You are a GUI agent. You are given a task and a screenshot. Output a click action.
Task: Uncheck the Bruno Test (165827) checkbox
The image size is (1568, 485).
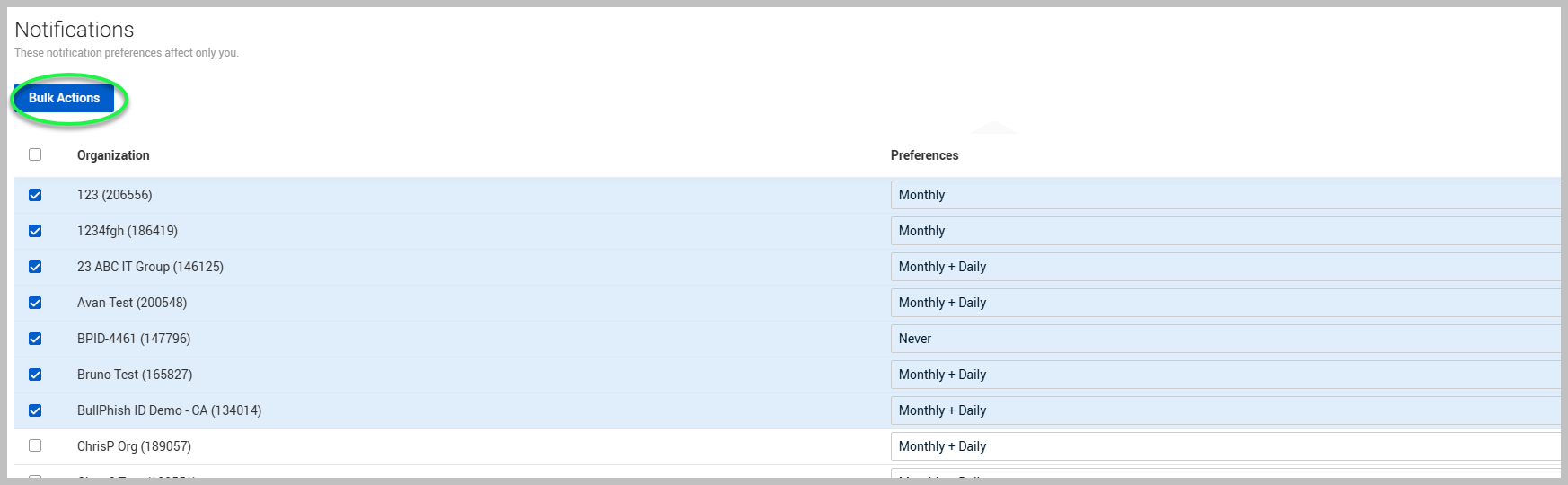click(35, 375)
